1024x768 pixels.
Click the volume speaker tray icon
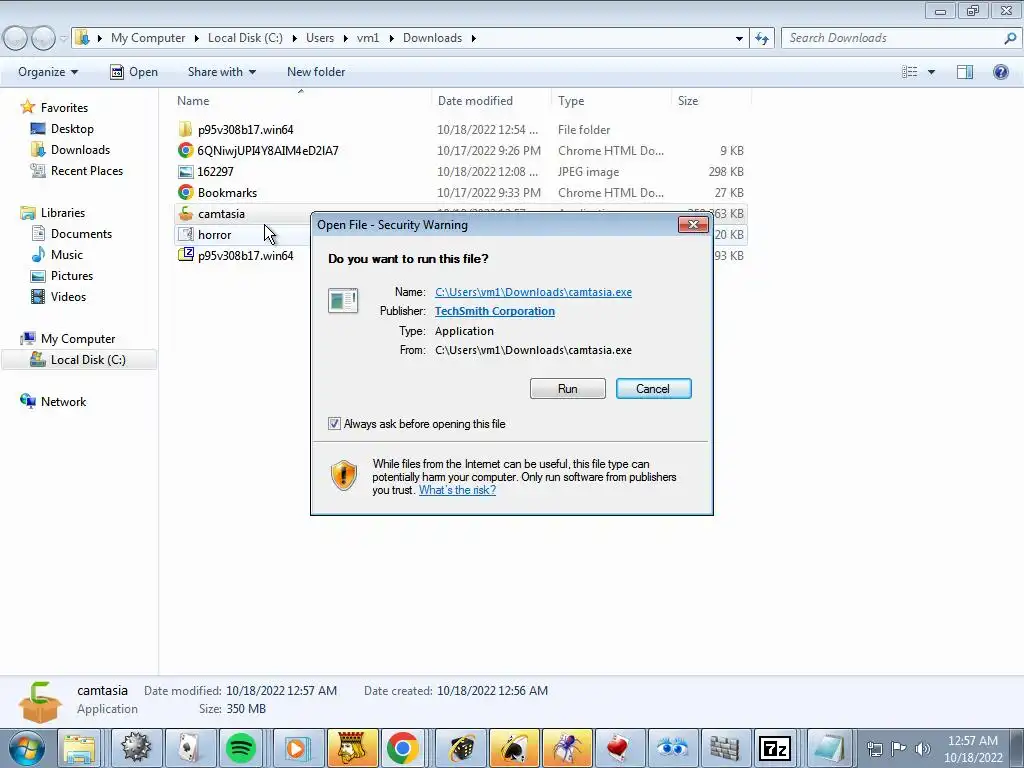click(x=922, y=748)
